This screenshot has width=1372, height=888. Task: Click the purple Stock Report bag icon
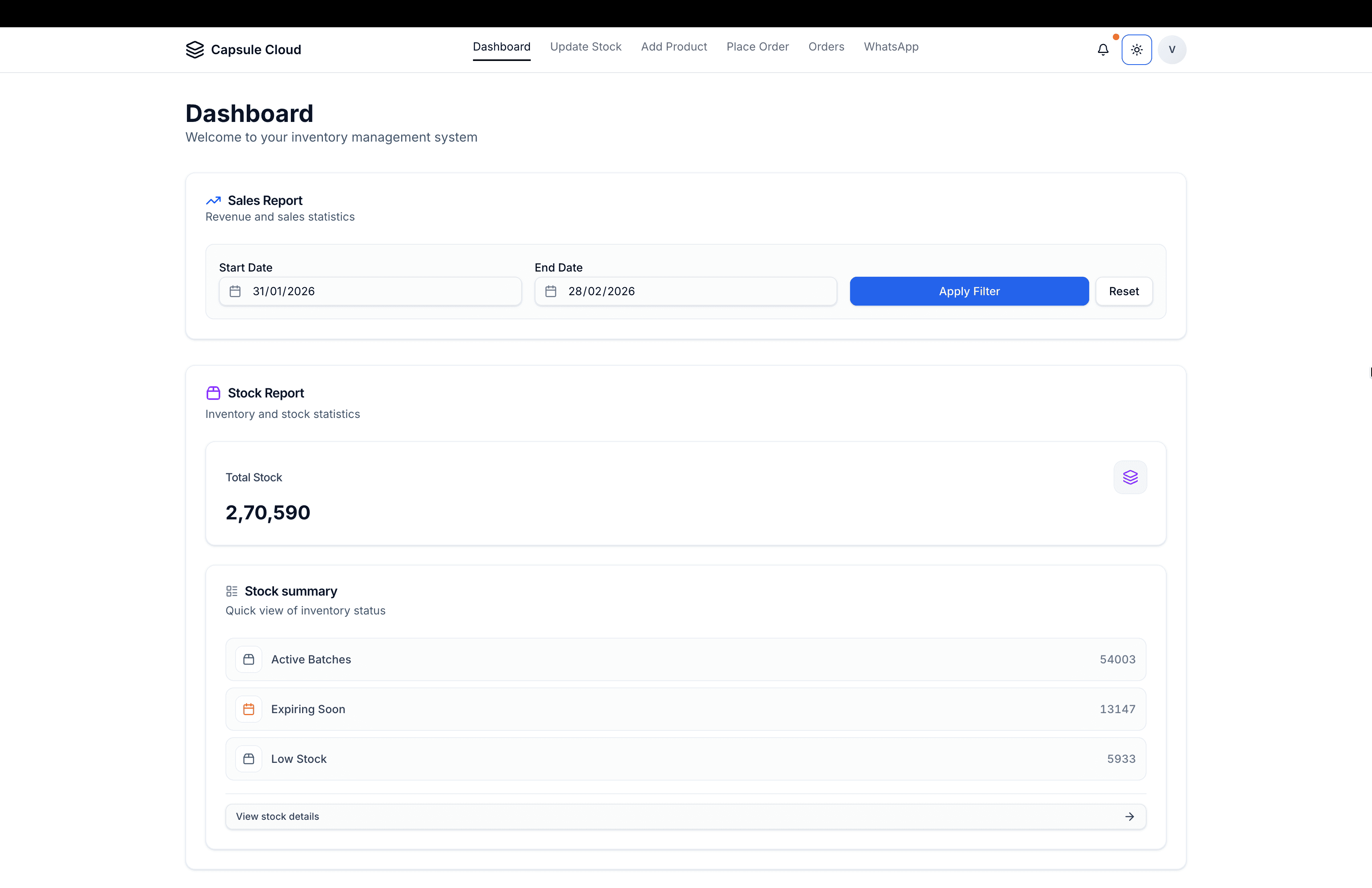tap(213, 392)
